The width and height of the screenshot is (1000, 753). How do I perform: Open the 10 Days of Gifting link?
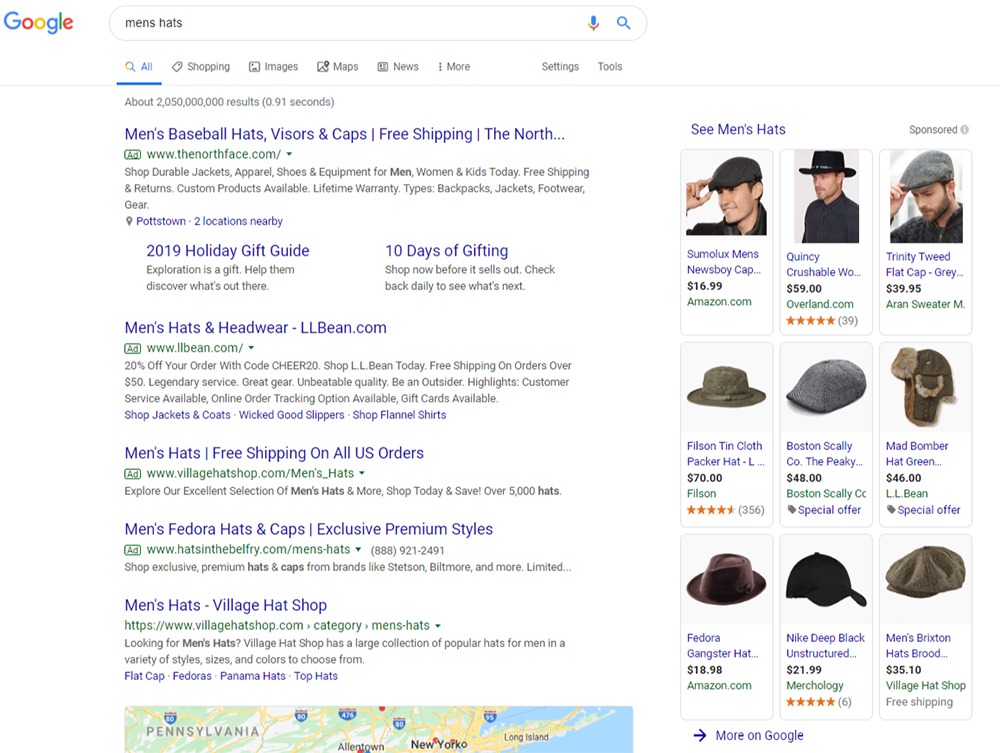446,251
